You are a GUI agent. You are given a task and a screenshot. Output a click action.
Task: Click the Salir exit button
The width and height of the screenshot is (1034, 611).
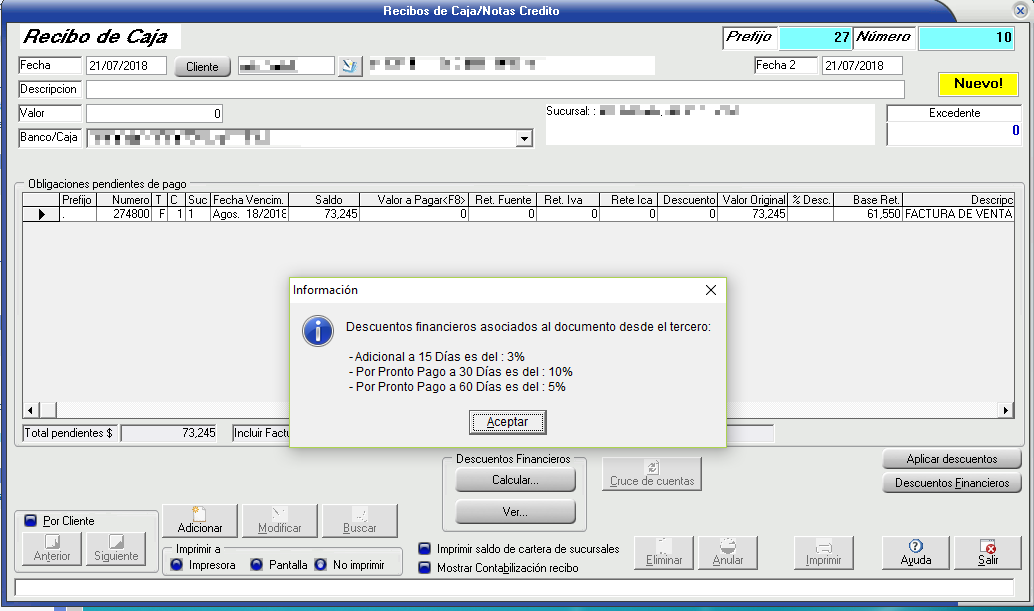click(x=987, y=552)
